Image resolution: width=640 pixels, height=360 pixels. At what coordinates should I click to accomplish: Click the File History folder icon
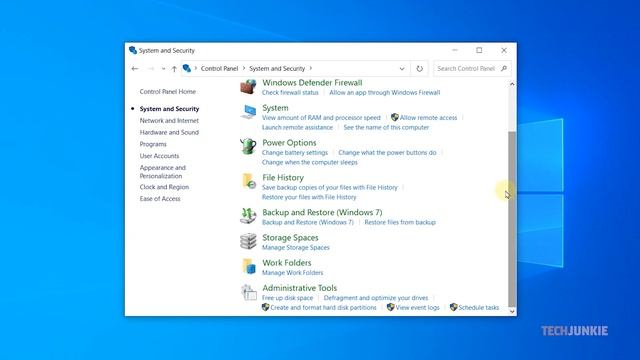click(x=249, y=181)
